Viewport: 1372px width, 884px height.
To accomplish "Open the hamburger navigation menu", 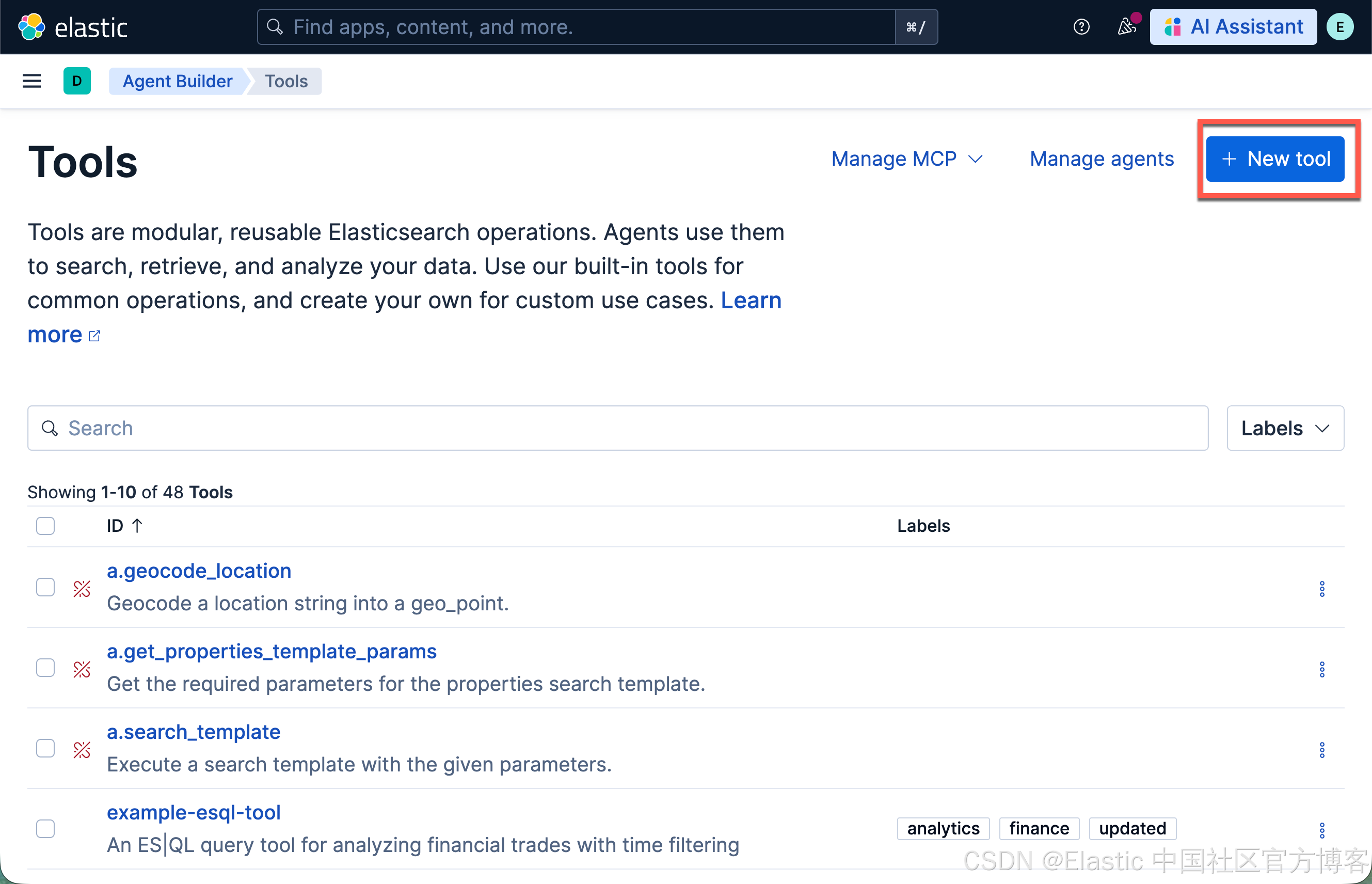I will [x=31, y=81].
